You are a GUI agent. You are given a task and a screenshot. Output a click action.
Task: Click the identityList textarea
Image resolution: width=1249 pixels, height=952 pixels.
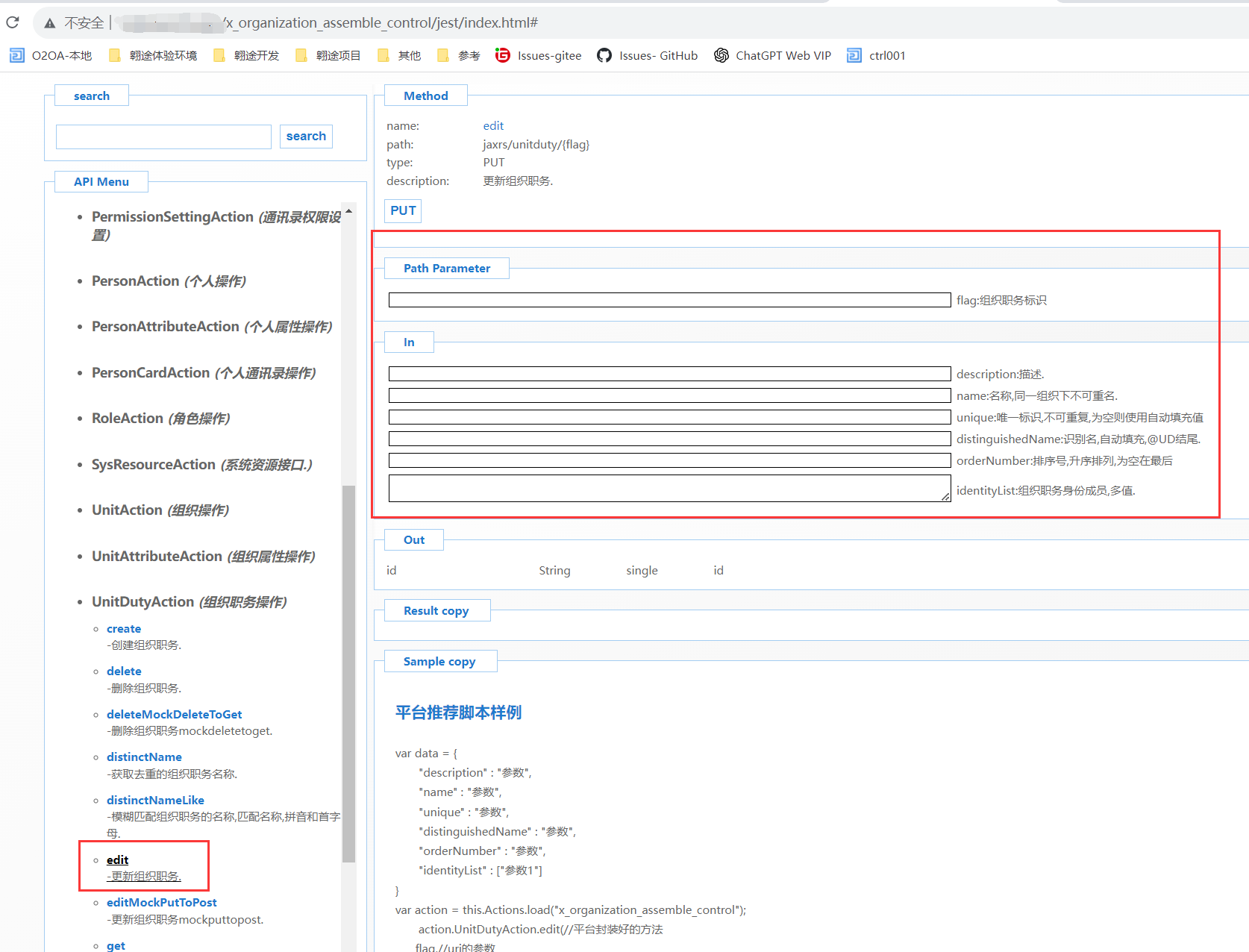coord(669,489)
